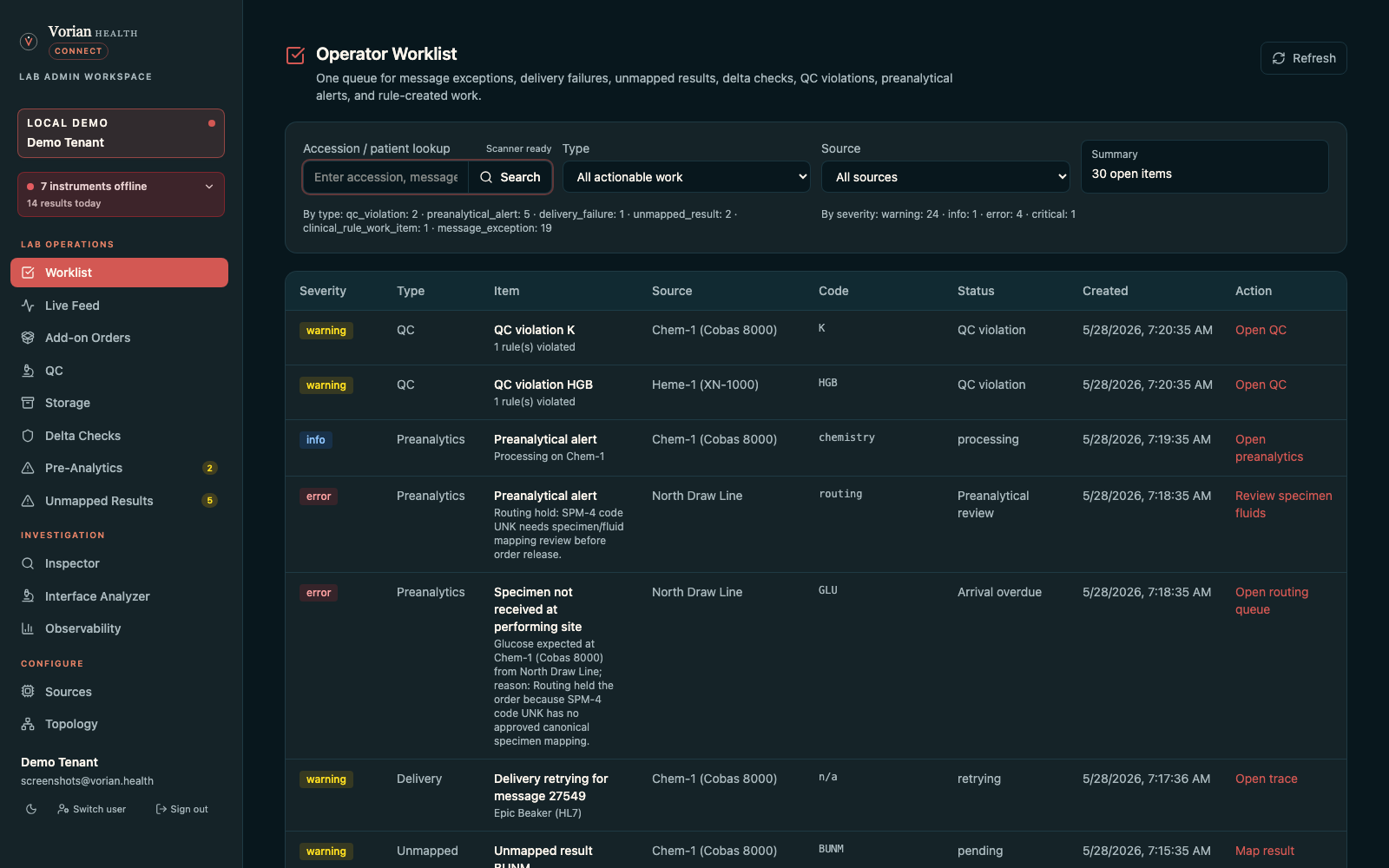Select the Local Demo tenant card
Image resolution: width=1389 pixels, height=868 pixels.
pos(121,133)
